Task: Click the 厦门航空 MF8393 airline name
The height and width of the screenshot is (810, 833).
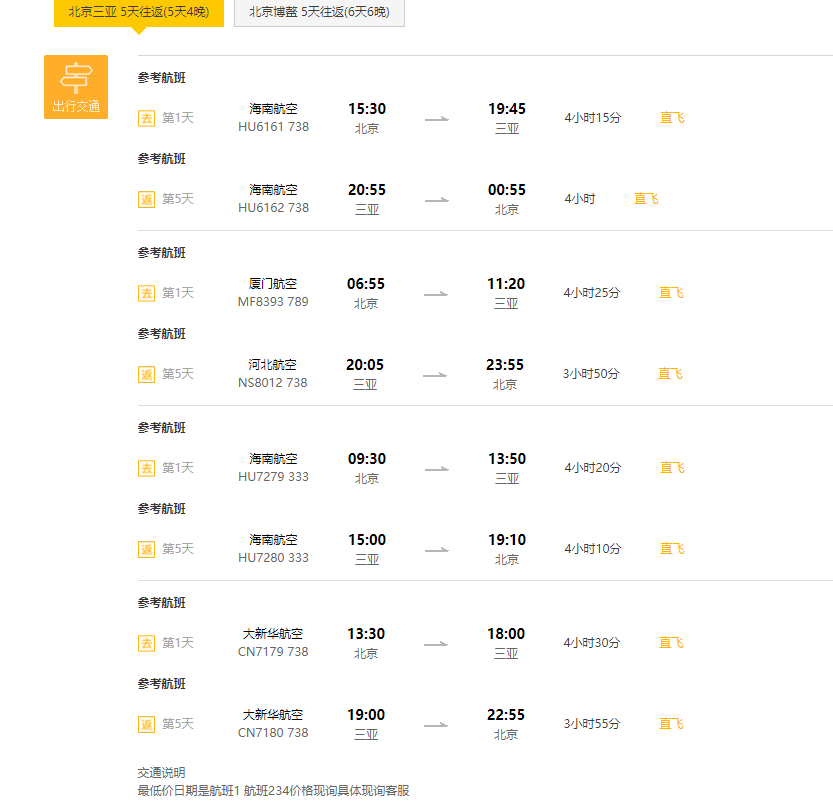Action: (x=273, y=284)
